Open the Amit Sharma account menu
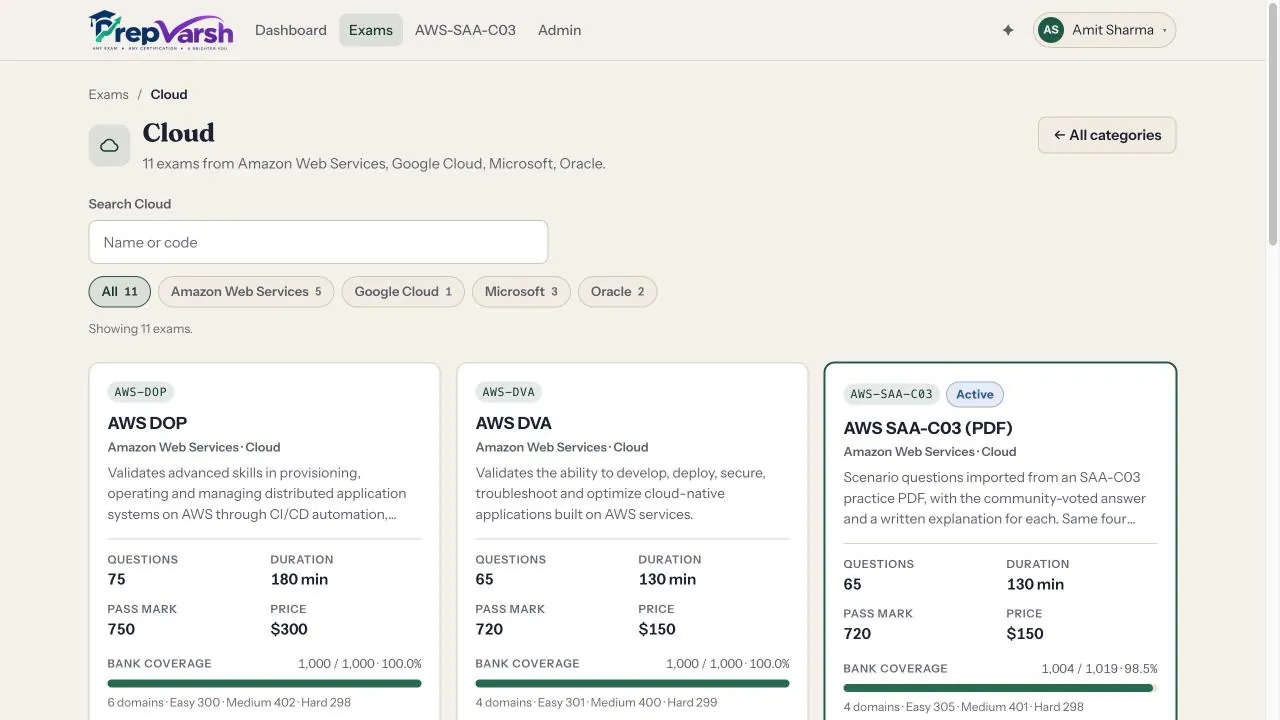Image resolution: width=1280 pixels, height=720 pixels. pyautogui.click(x=1104, y=30)
